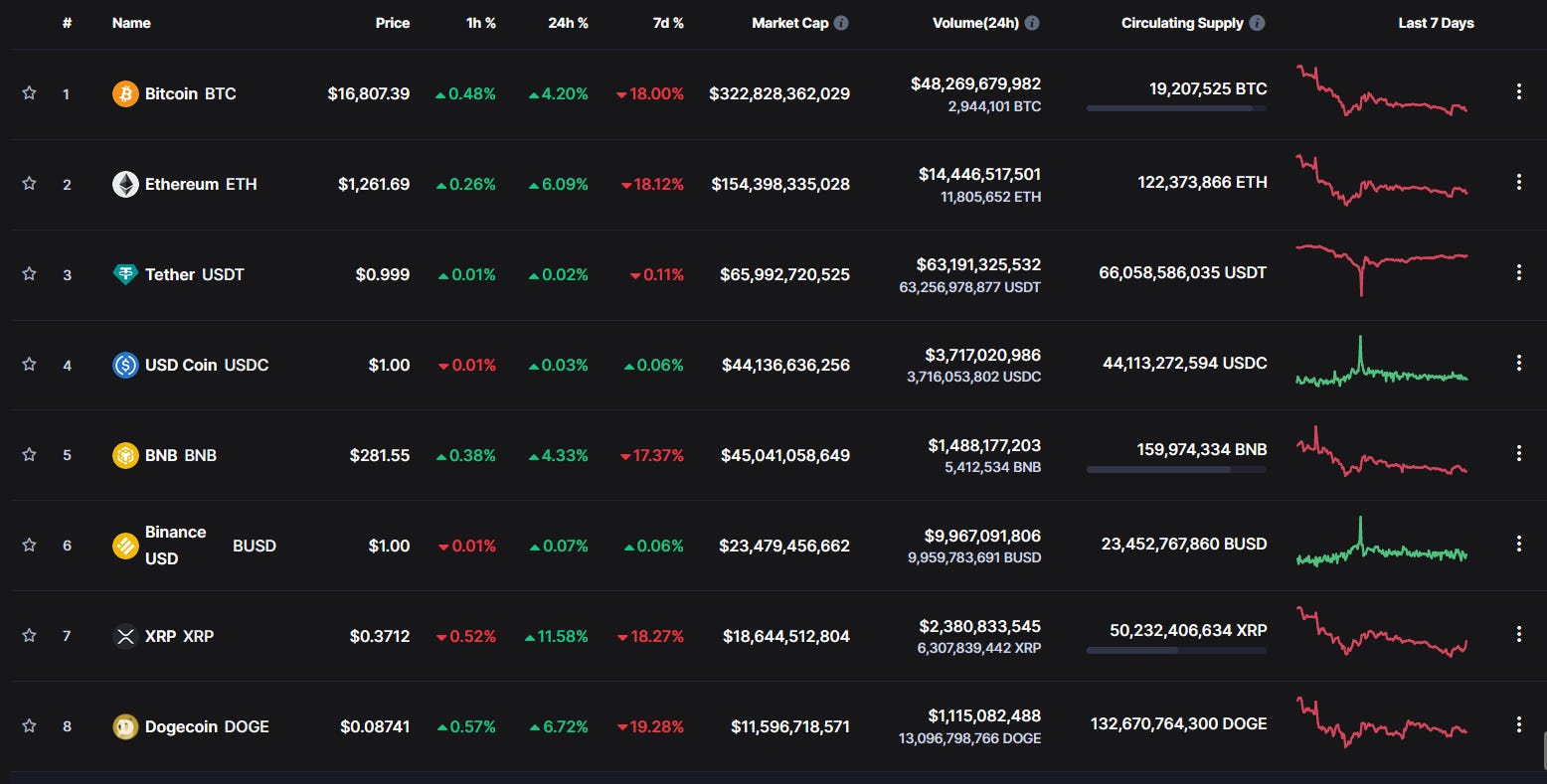Screen dimensions: 1547x784
Task: Open Market Cap info tooltip icon
Action: point(841,23)
